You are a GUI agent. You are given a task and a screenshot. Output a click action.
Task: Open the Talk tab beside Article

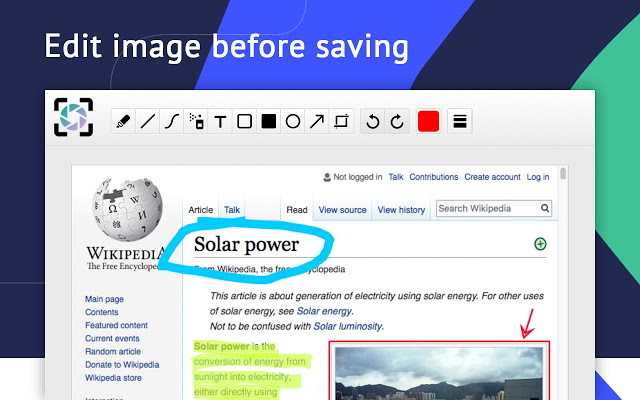tap(232, 210)
